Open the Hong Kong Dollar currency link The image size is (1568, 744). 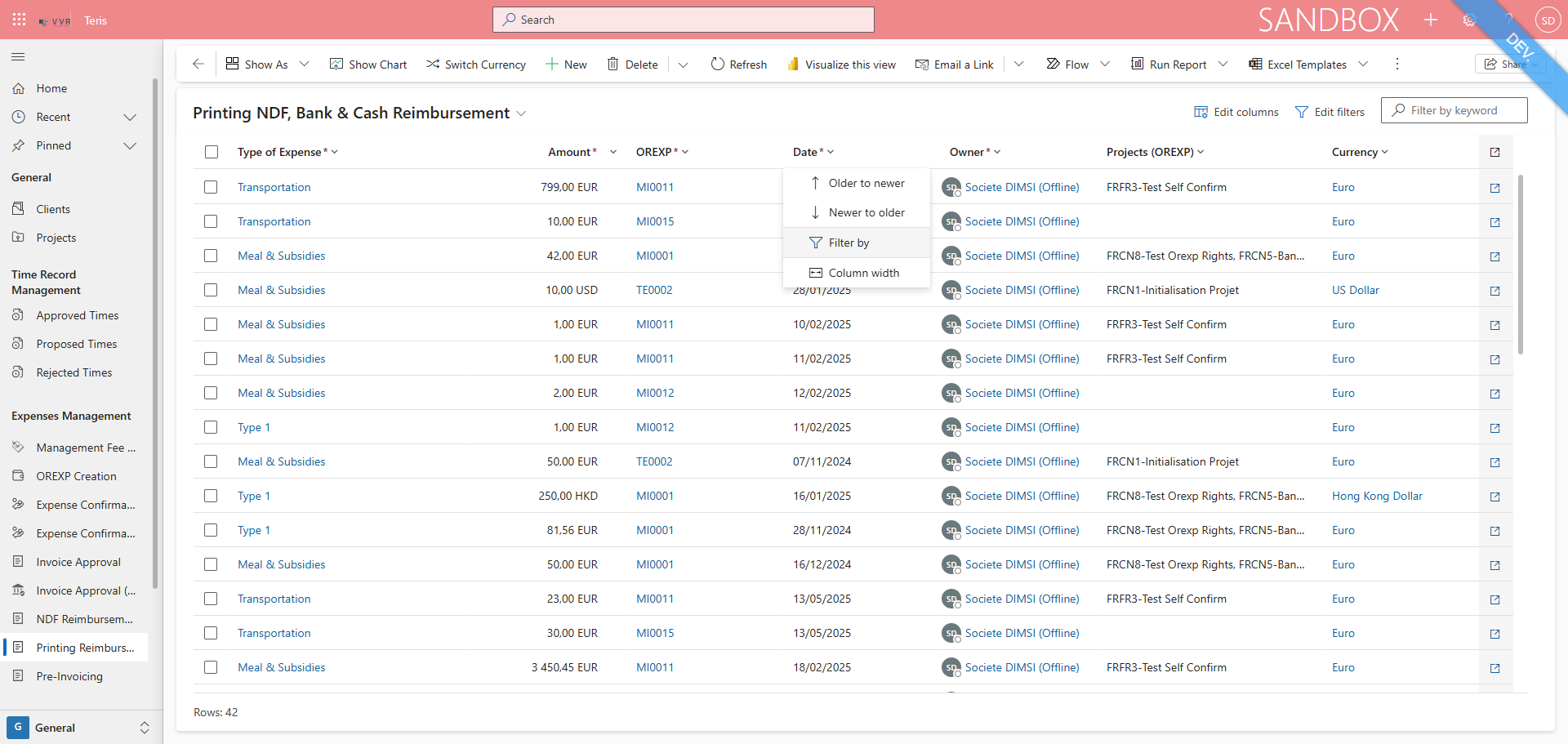coord(1377,496)
